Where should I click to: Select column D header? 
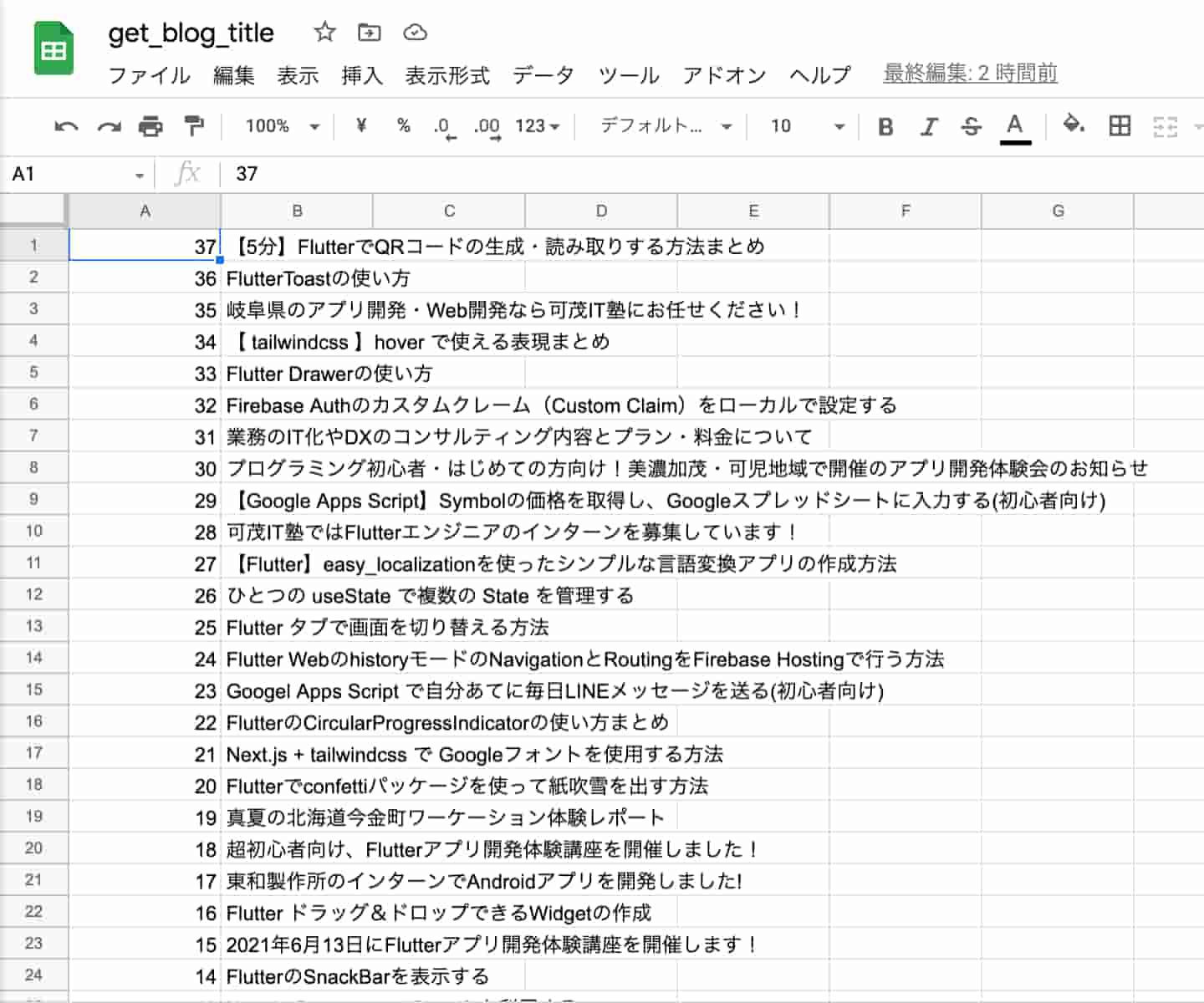(601, 211)
